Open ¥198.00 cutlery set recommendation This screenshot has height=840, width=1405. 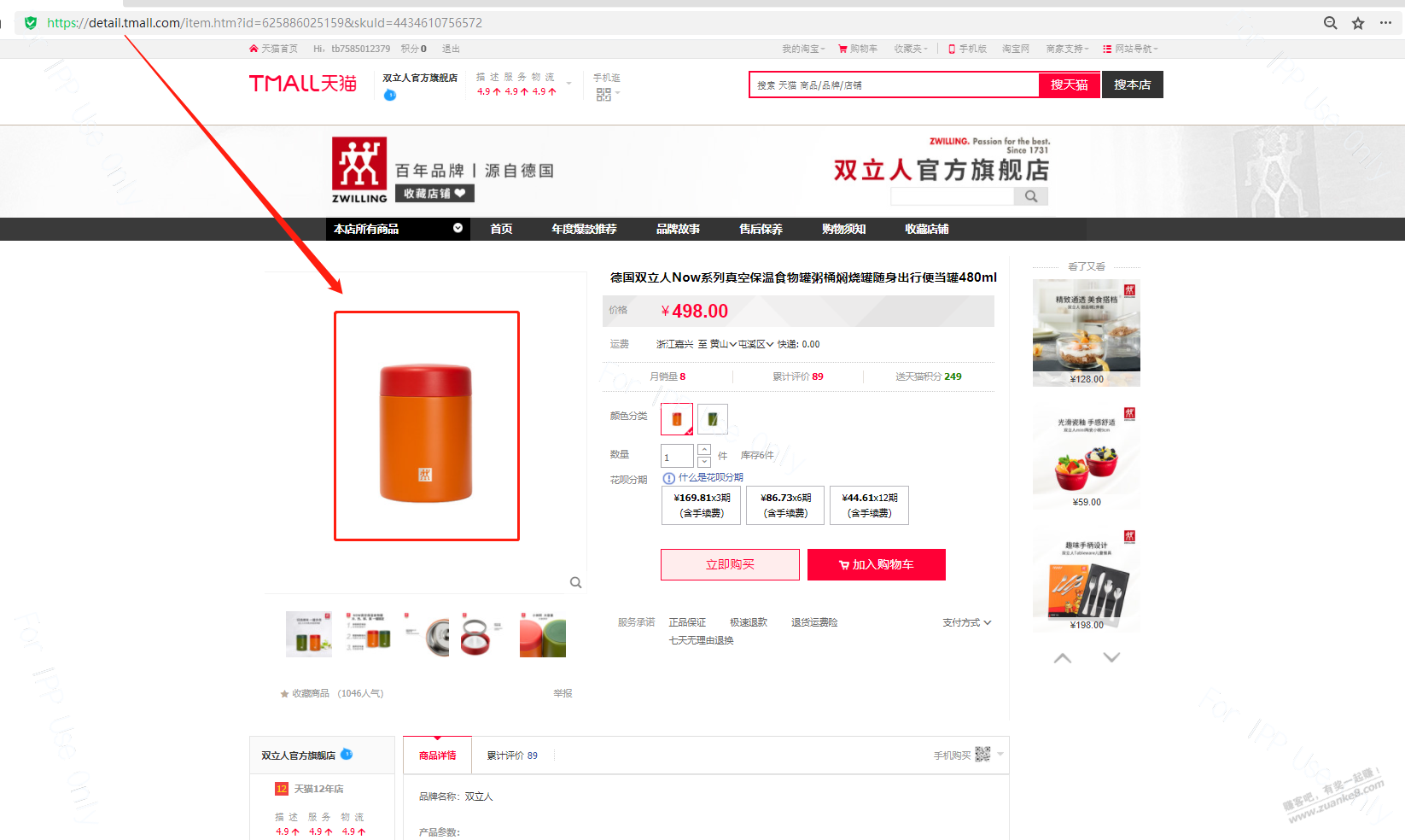(1086, 579)
